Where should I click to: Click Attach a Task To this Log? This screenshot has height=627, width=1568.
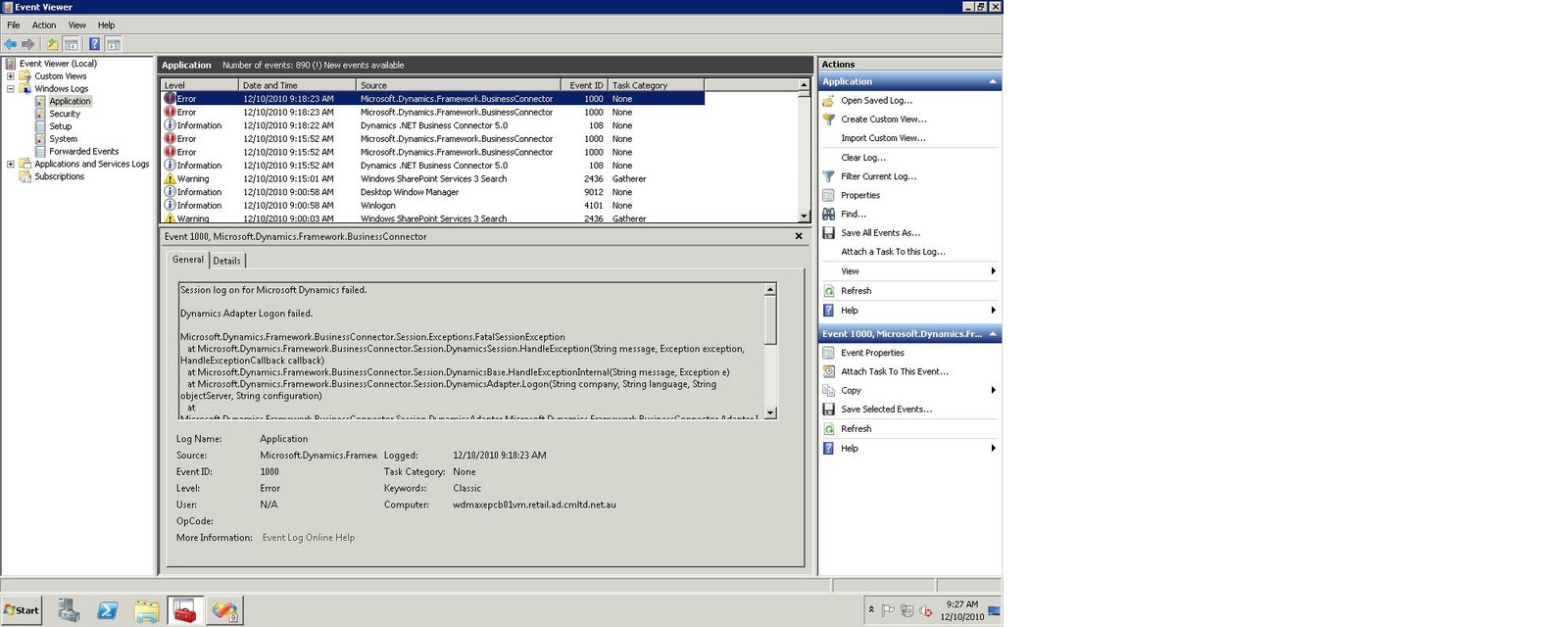(893, 252)
